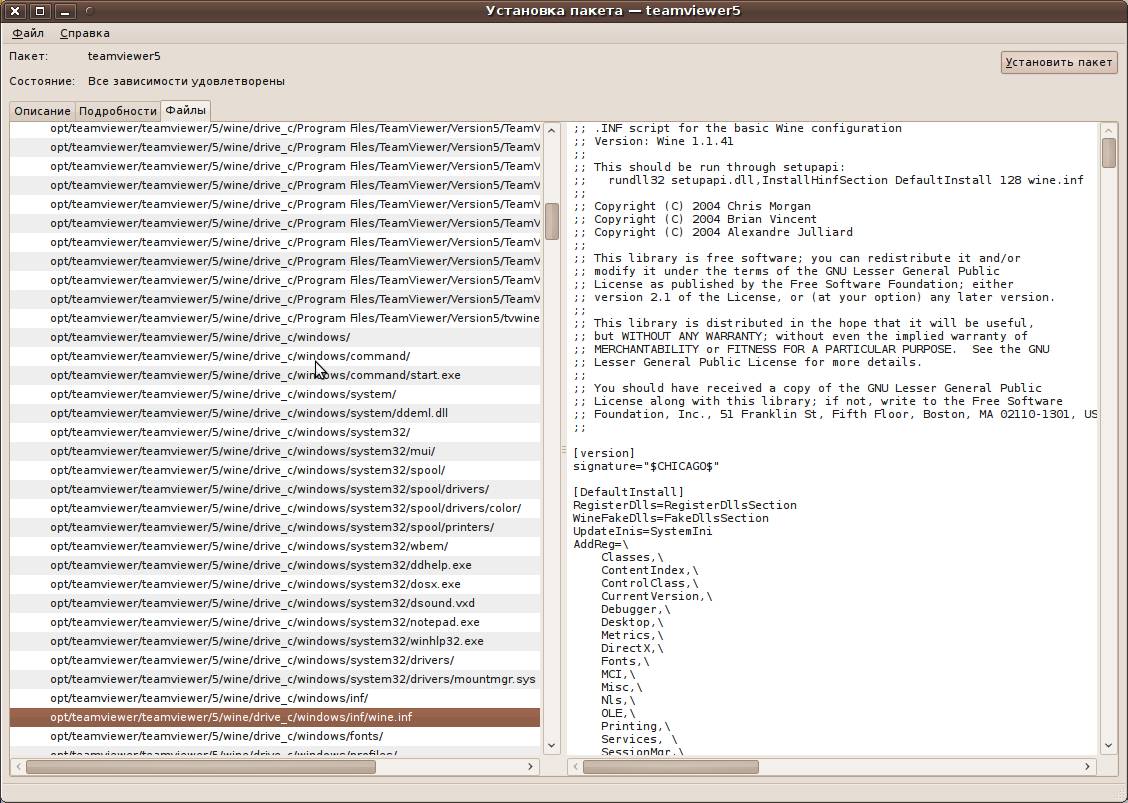Select the windows/system/ row
The width and height of the screenshot is (1128, 803).
275,394
